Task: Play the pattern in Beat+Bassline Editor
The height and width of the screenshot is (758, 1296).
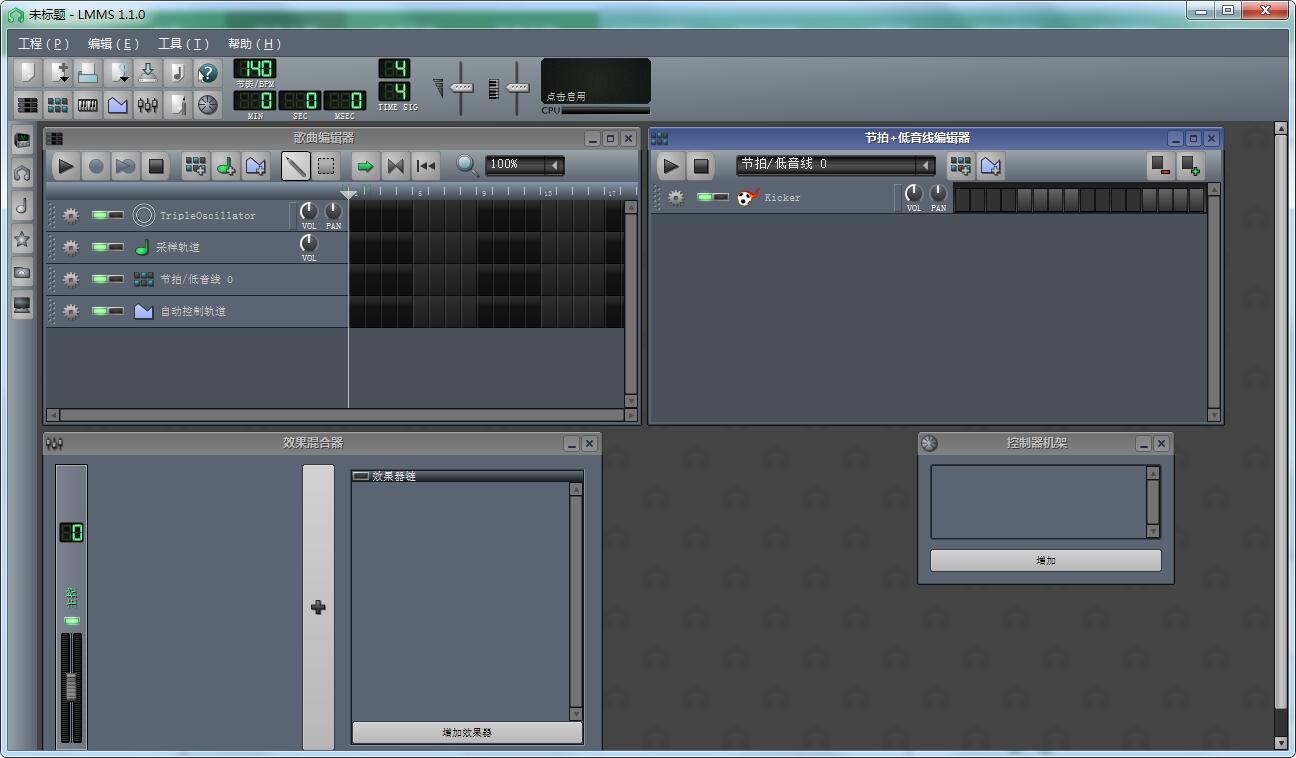Action: (671, 166)
